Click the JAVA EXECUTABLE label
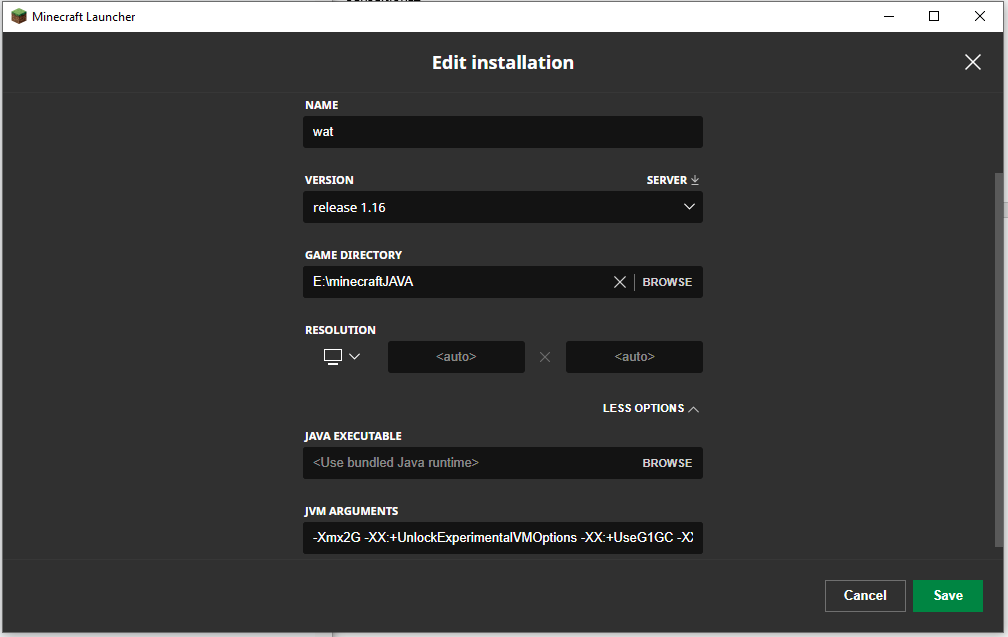The image size is (1008, 637). click(x=352, y=436)
